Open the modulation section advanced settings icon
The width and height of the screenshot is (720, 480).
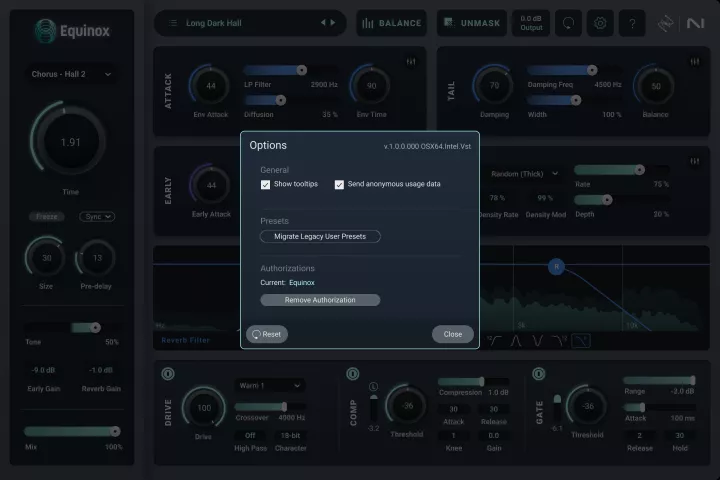click(x=695, y=161)
